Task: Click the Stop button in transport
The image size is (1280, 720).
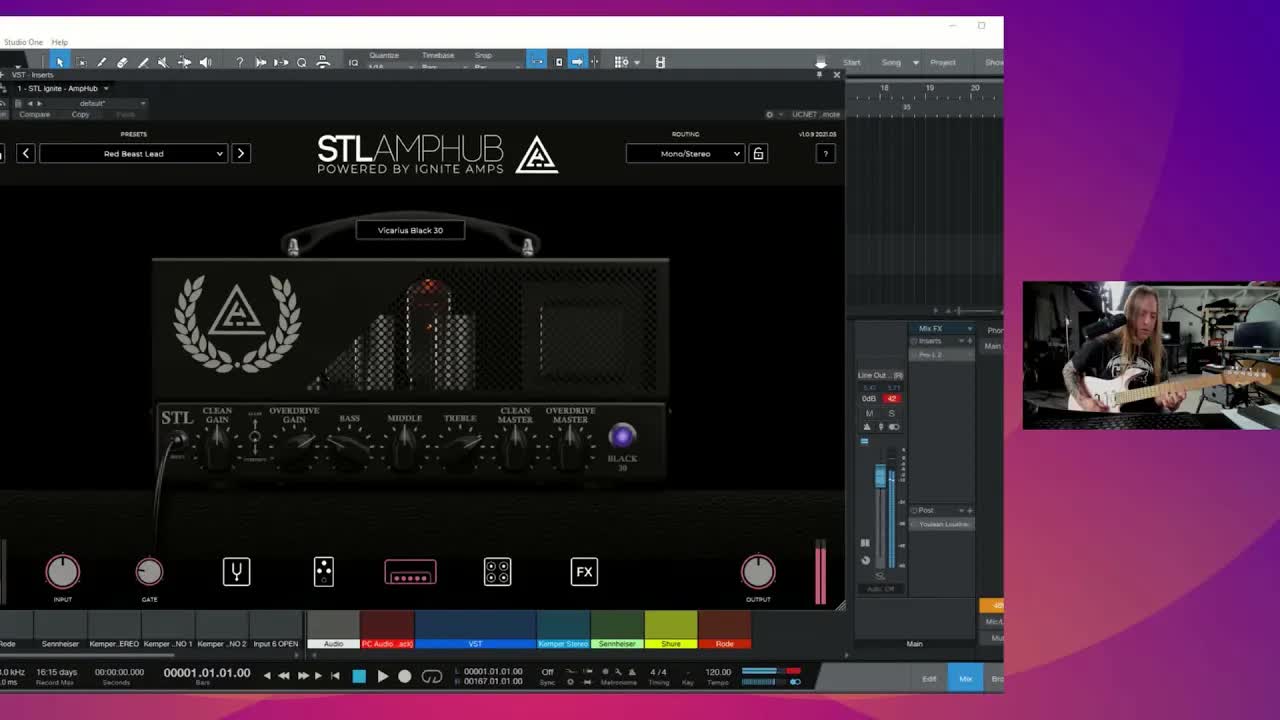Action: 360,677
